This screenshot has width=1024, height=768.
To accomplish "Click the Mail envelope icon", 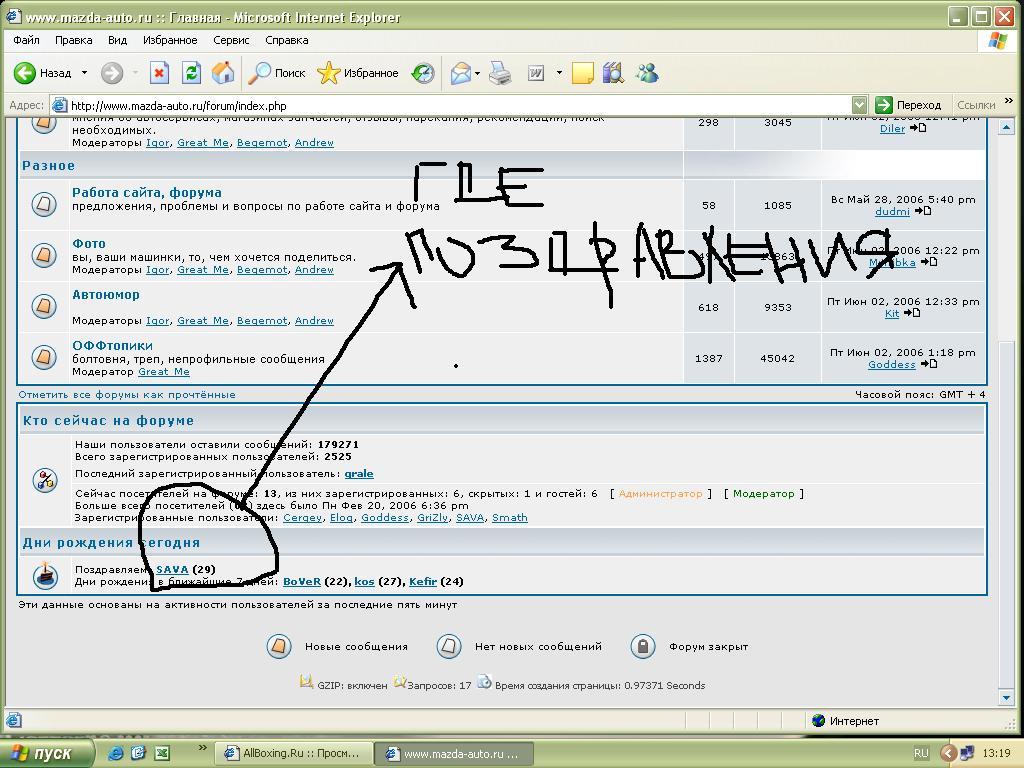I will (x=461, y=73).
